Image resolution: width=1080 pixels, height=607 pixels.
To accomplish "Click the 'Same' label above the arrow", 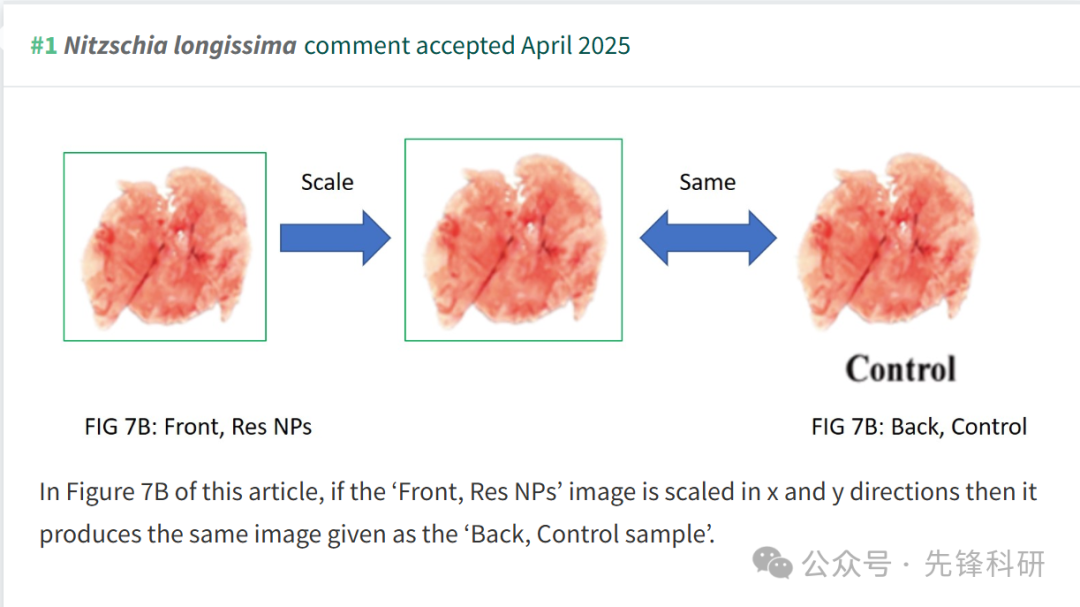I will coord(707,182).
